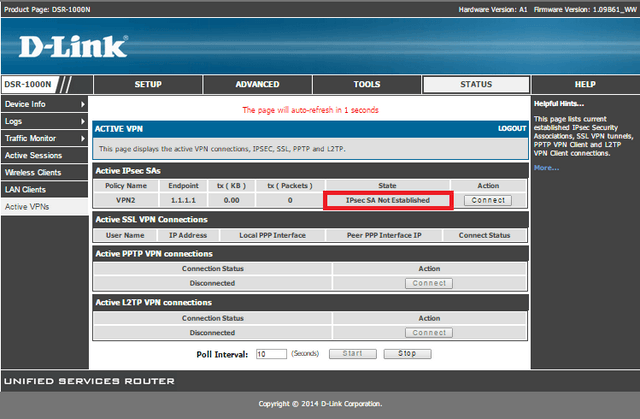Select Traffic Monitor in sidebar
This screenshot has width=640, height=419.
point(44,139)
